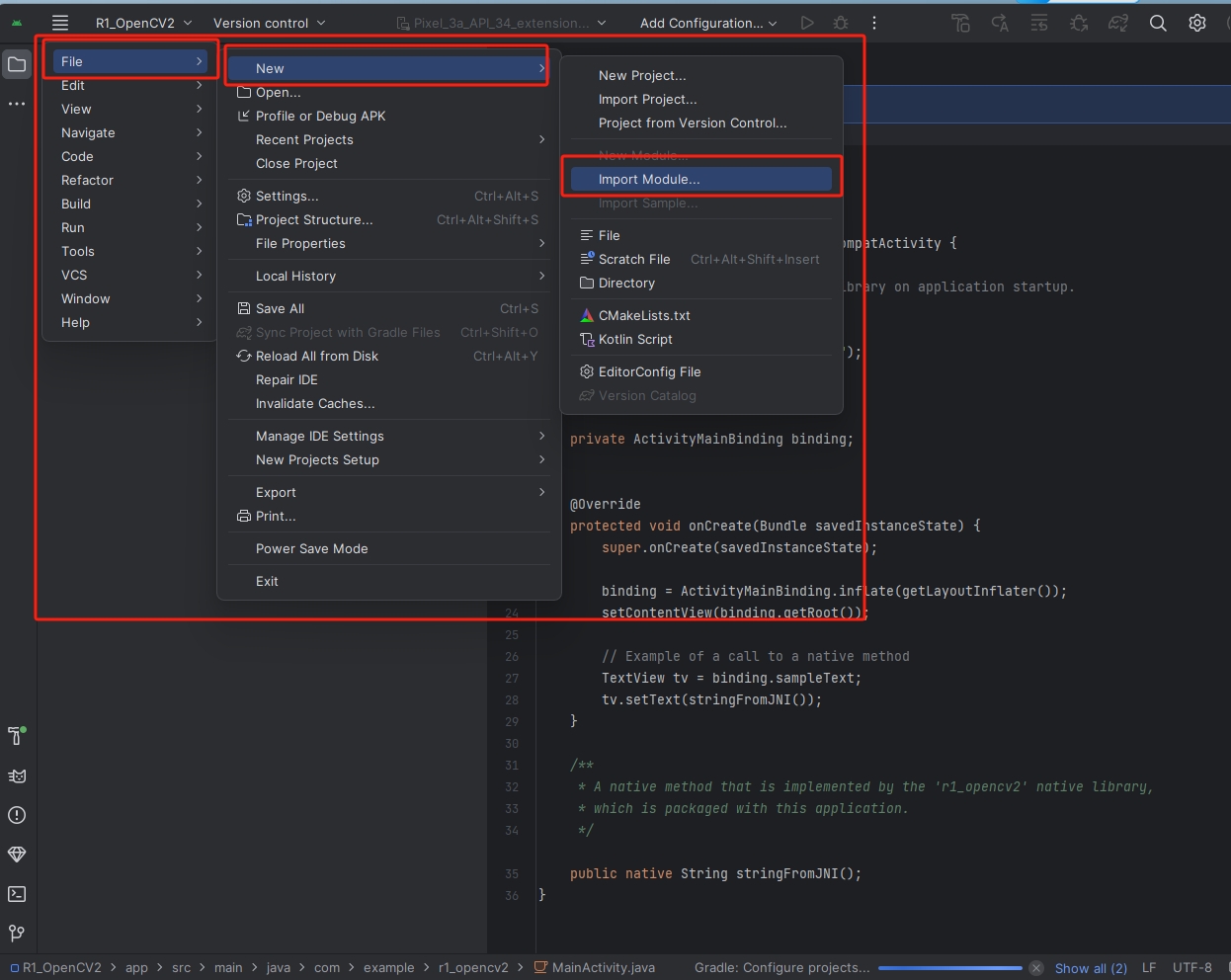This screenshot has height=980, width=1231.
Task: Create a new Directory
Action: click(x=701, y=283)
